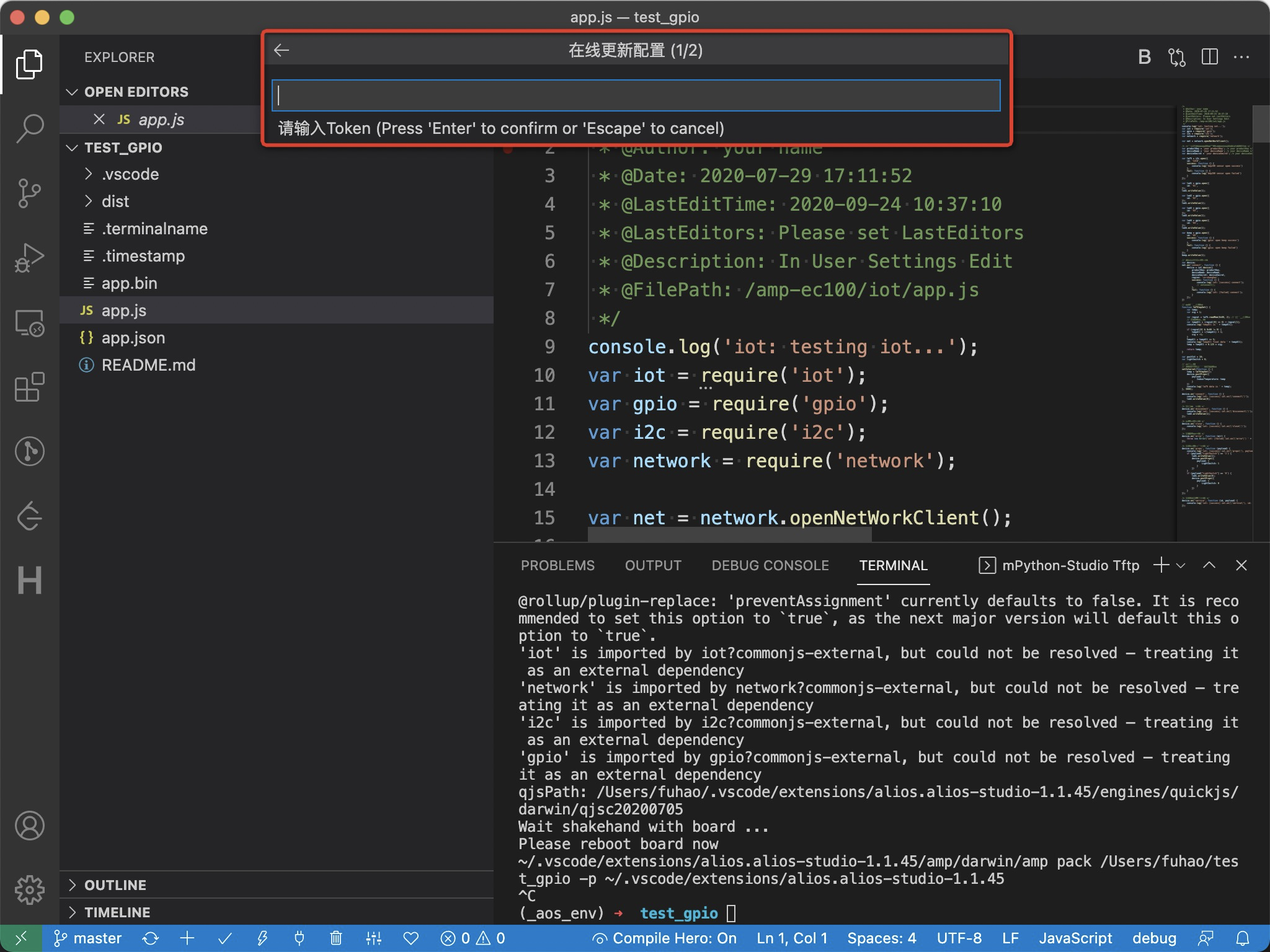Image resolution: width=1270 pixels, height=952 pixels.
Task: Click errors and warnings count in status bar
Action: point(473,938)
